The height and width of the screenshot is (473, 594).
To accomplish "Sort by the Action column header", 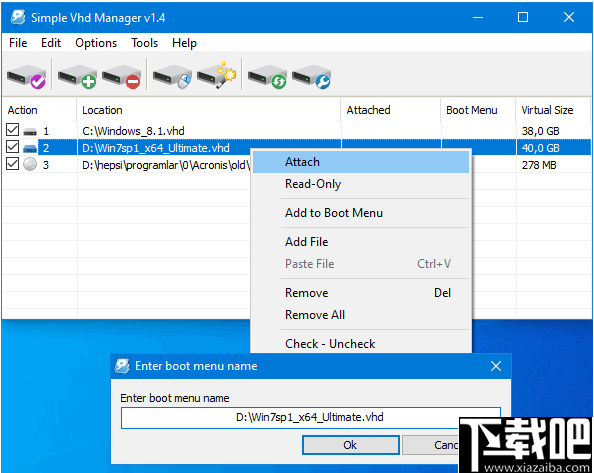I will click(x=39, y=110).
